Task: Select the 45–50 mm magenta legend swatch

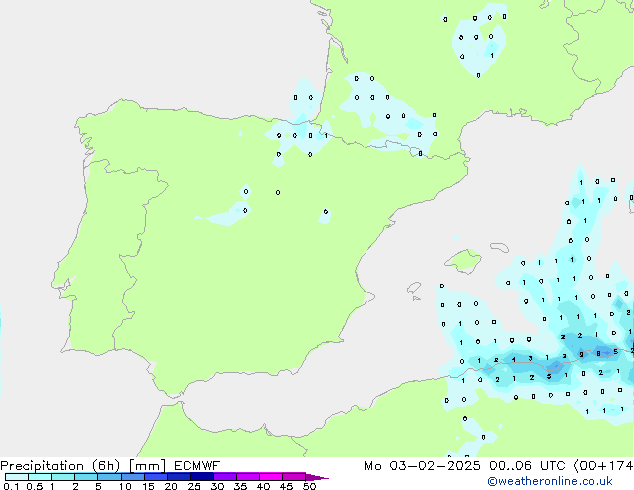Action: [x=294, y=477]
